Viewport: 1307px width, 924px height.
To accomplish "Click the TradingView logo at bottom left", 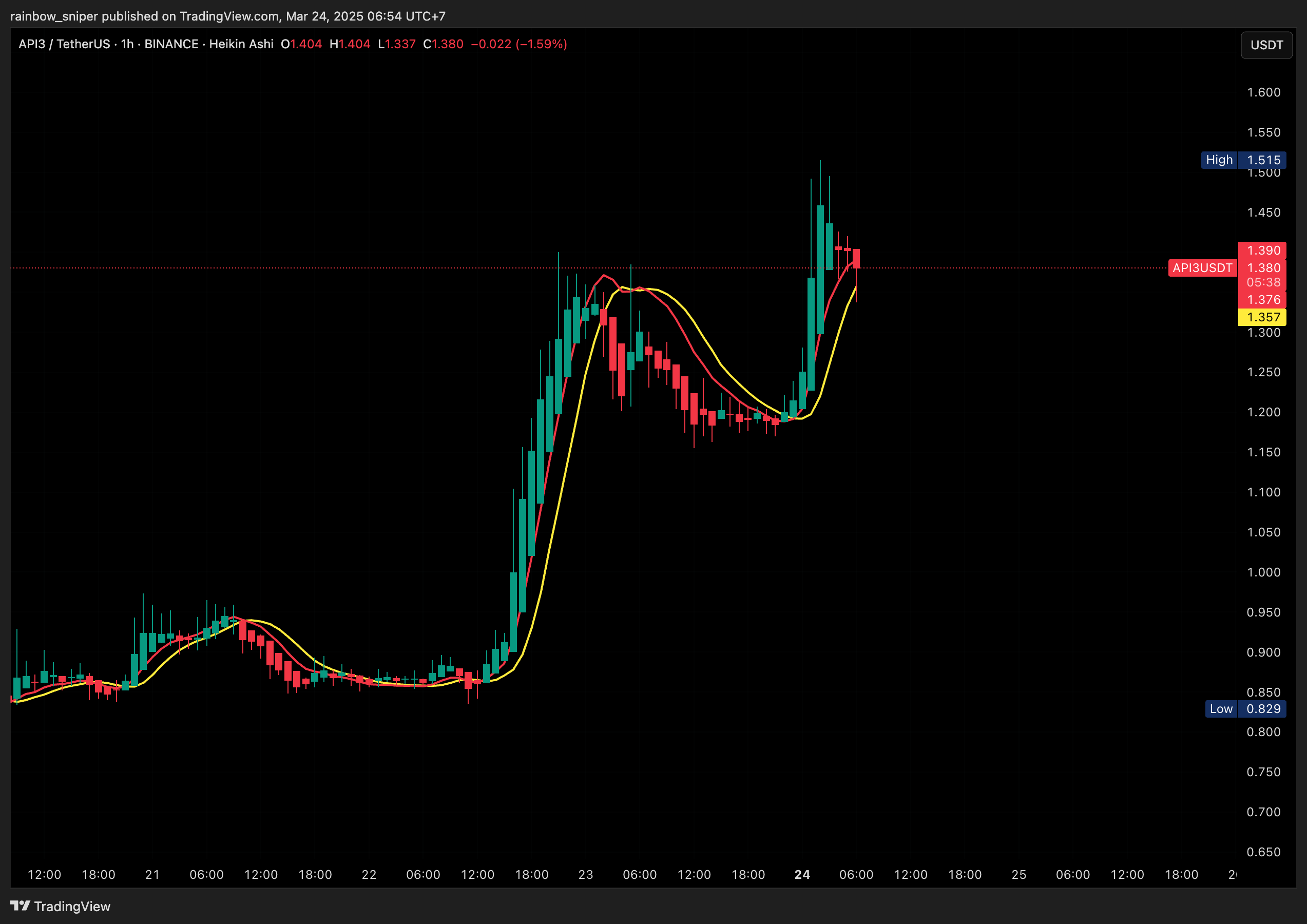I will [x=61, y=906].
